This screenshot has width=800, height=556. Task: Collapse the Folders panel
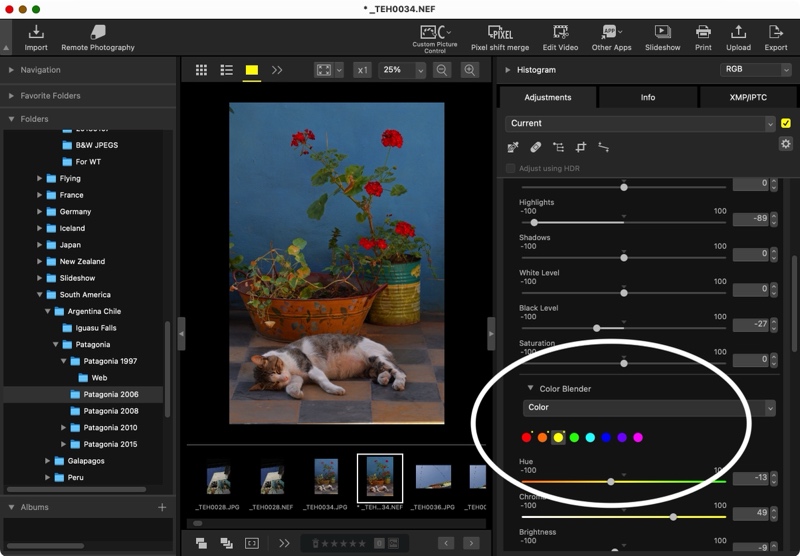11,119
